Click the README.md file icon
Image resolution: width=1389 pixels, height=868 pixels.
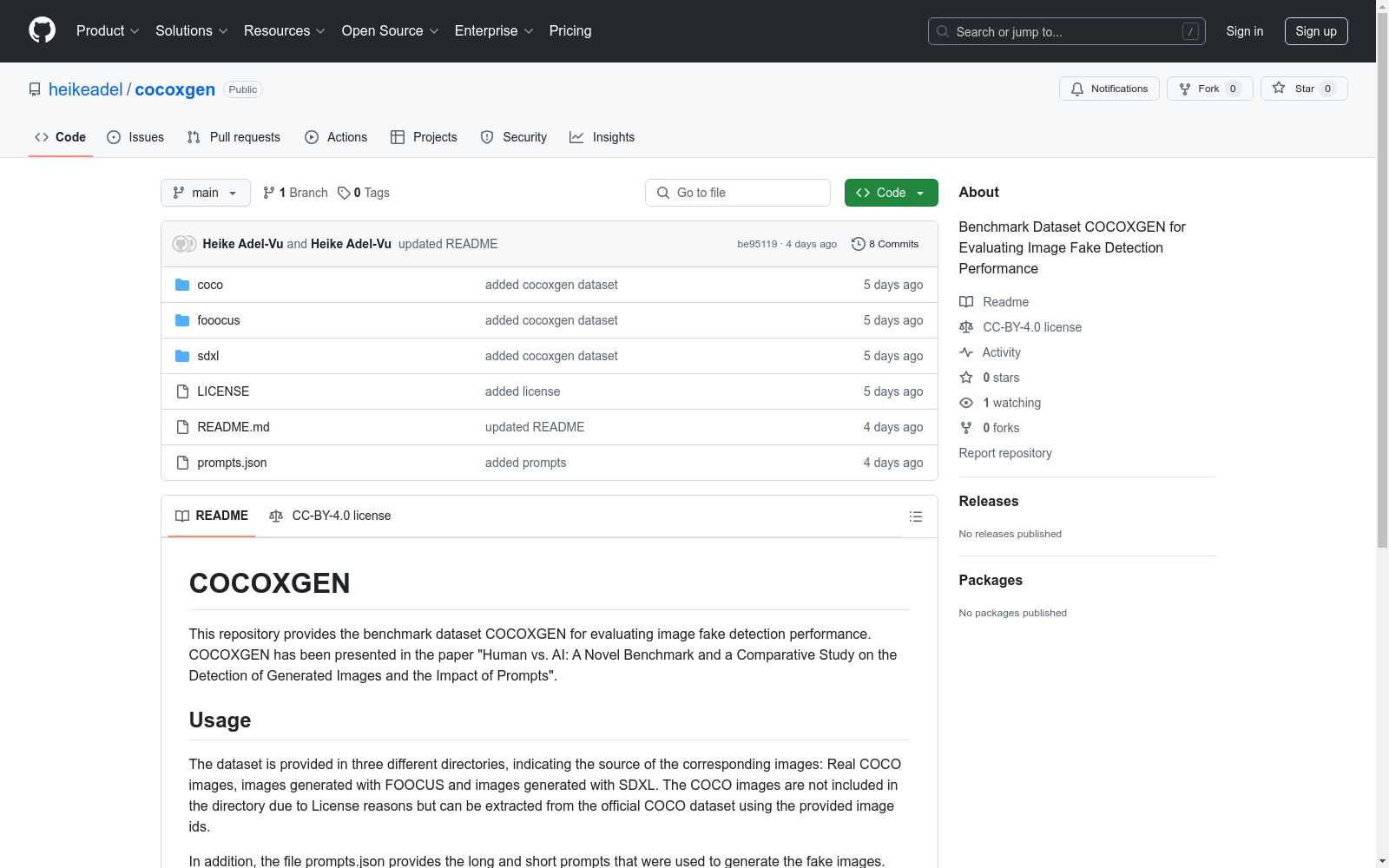click(x=182, y=427)
